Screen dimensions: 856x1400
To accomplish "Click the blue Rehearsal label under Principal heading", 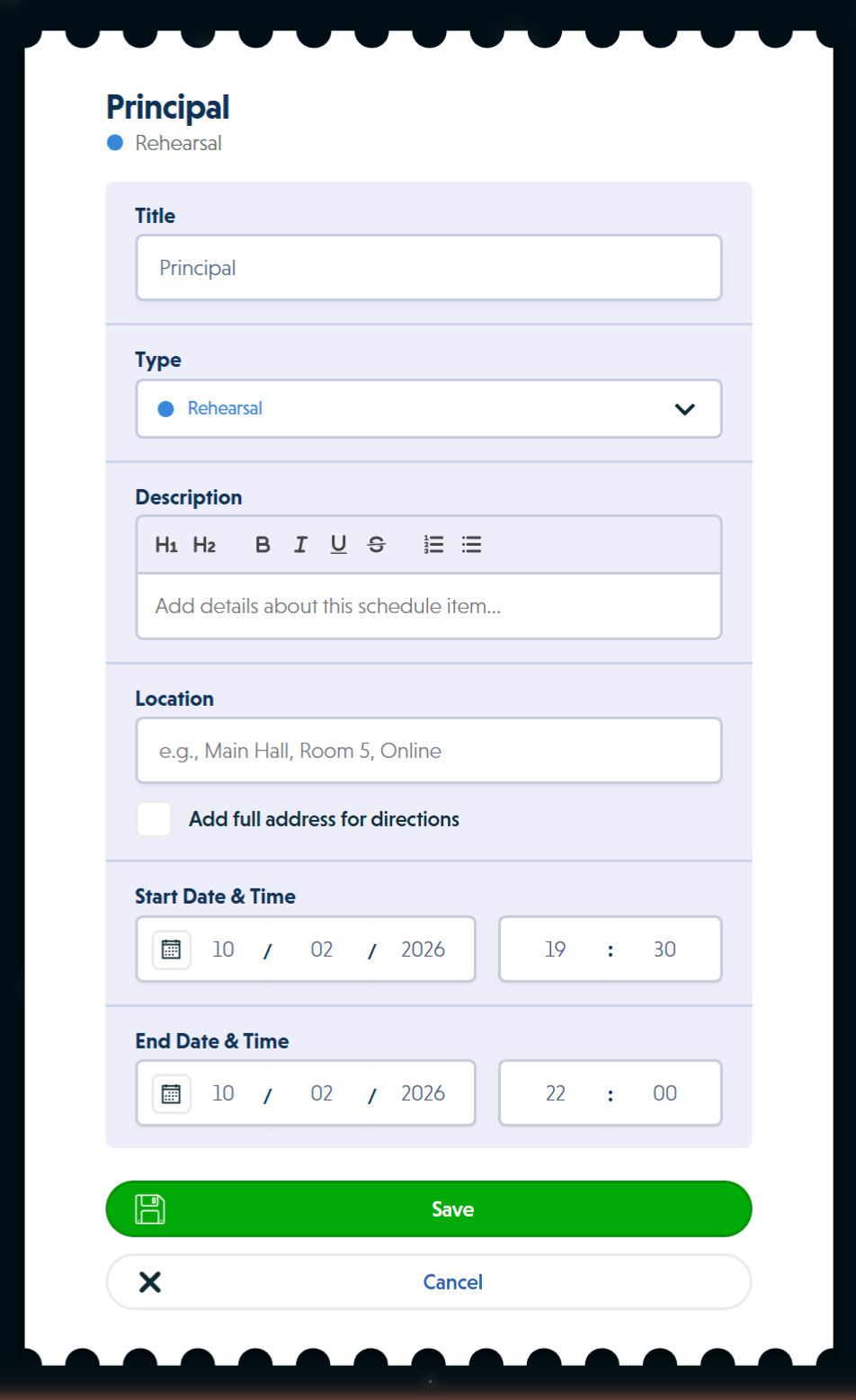I will tap(176, 143).
